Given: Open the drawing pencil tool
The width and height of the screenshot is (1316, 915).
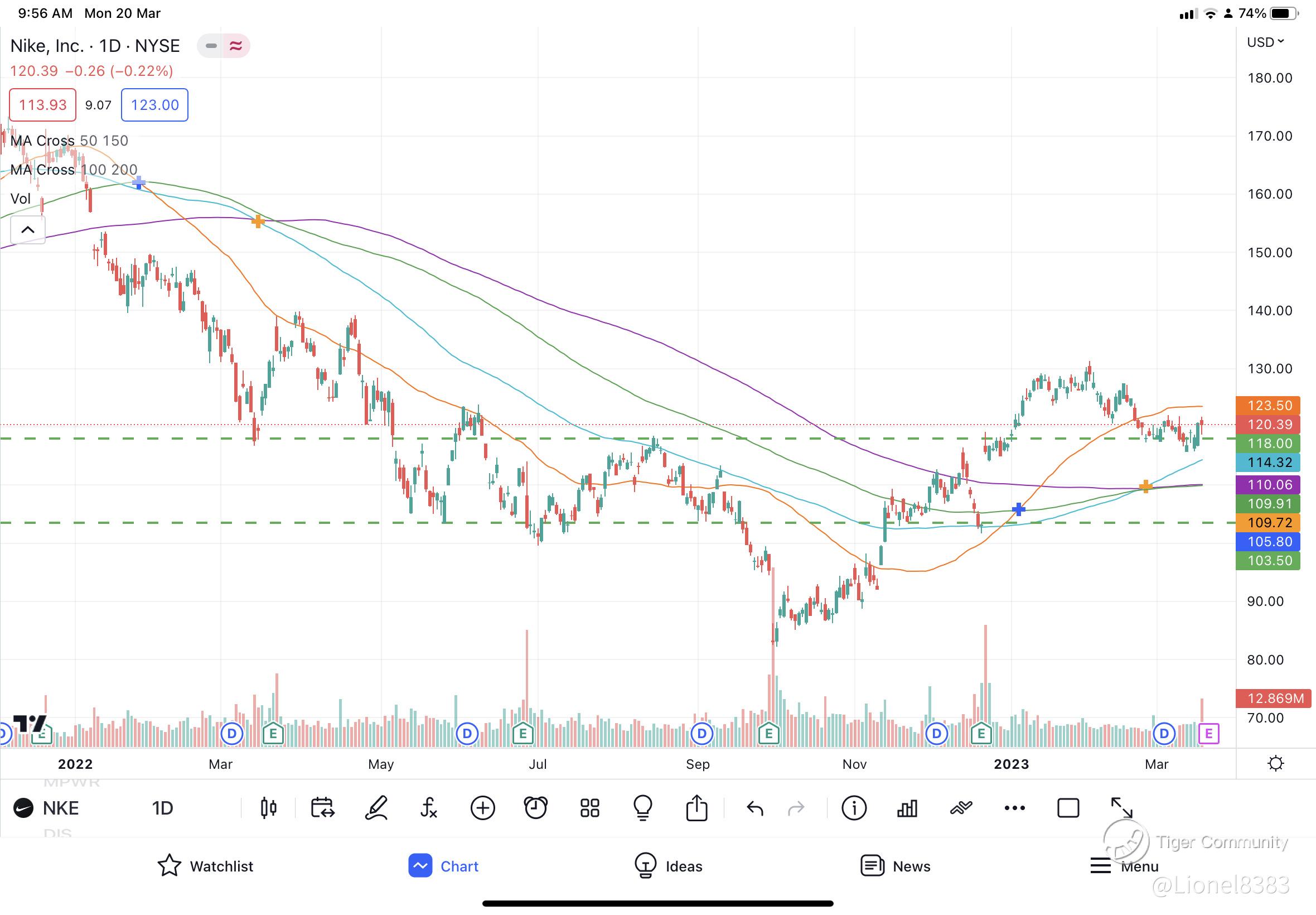Looking at the screenshot, I should 376,808.
